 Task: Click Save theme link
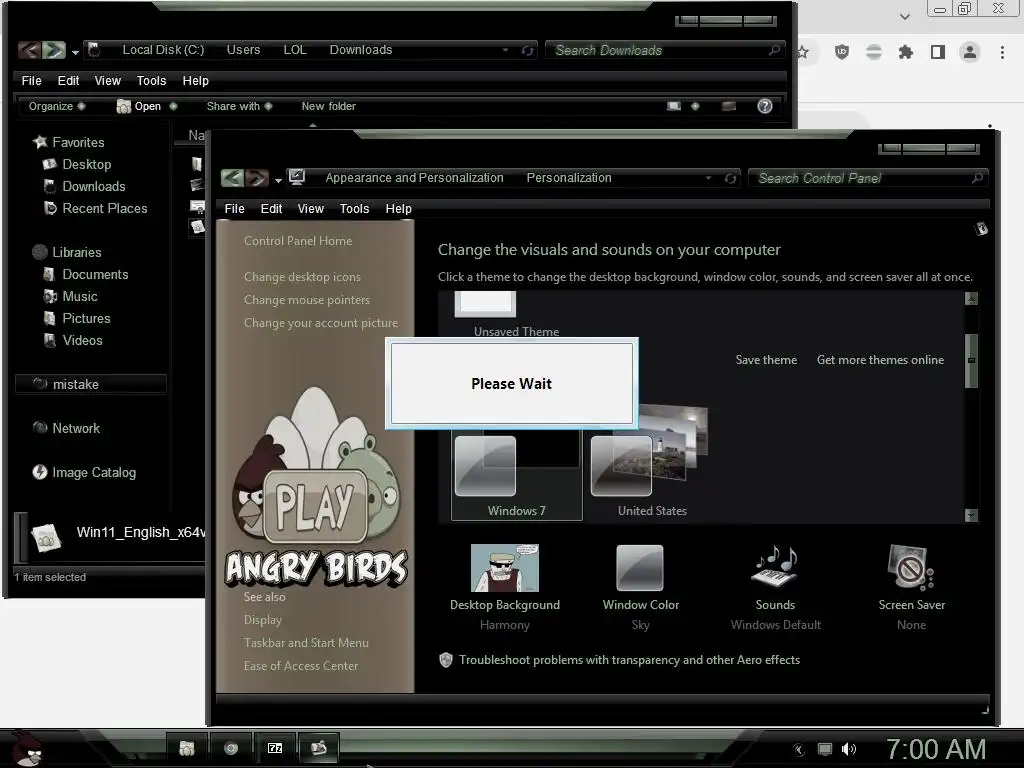click(x=766, y=360)
